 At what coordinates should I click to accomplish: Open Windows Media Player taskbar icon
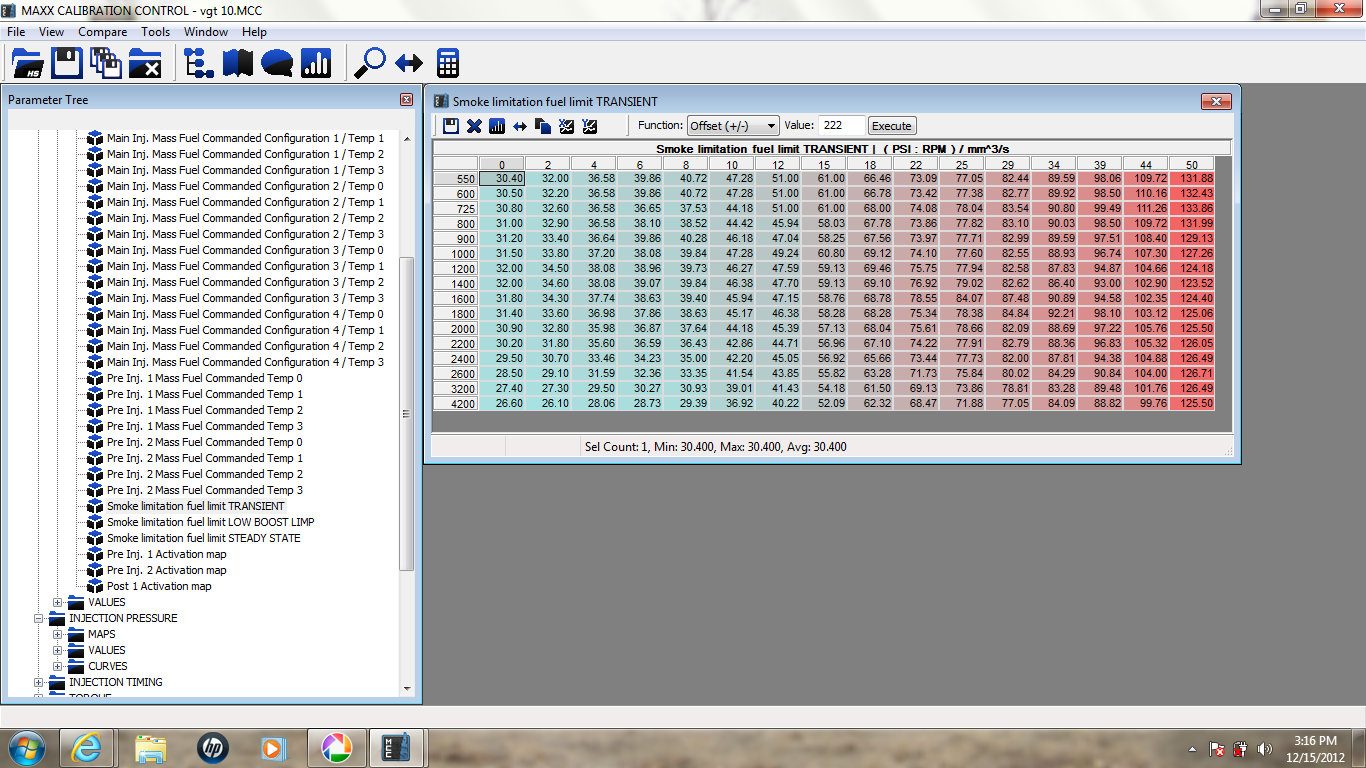click(x=273, y=747)
